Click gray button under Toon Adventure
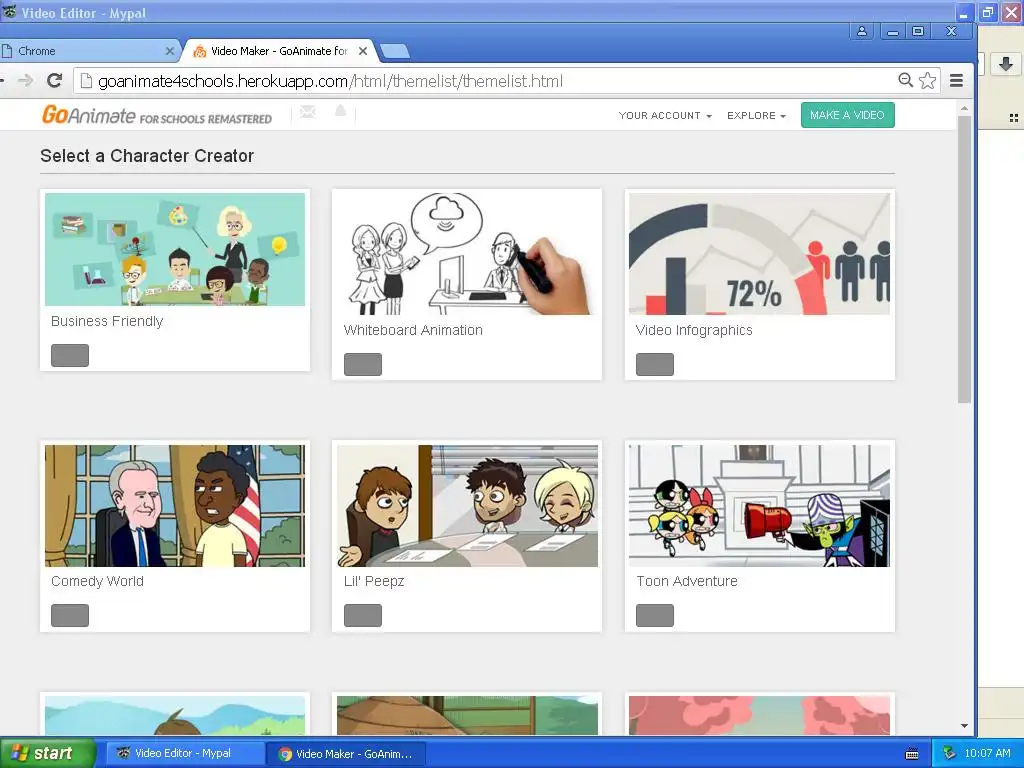The height and width of the screenshot is (768, 1024). point(654,615)
